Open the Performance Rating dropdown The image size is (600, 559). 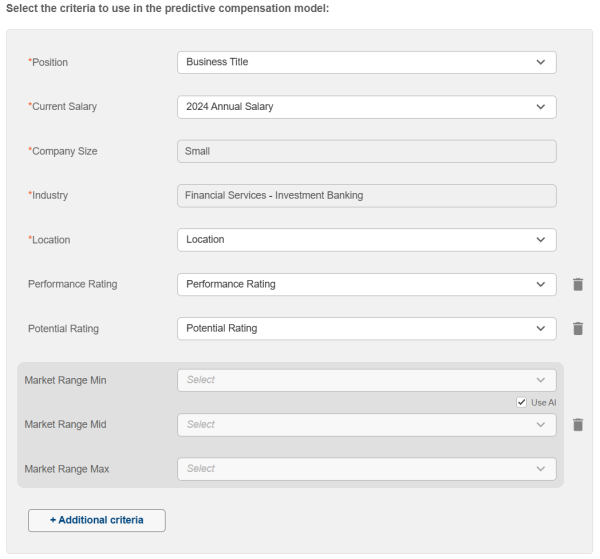(367, 284)
